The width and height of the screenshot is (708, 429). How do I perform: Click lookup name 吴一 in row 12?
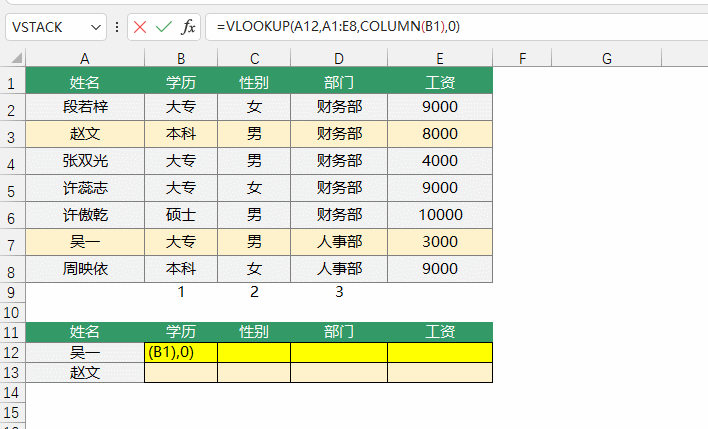[85, 352]
